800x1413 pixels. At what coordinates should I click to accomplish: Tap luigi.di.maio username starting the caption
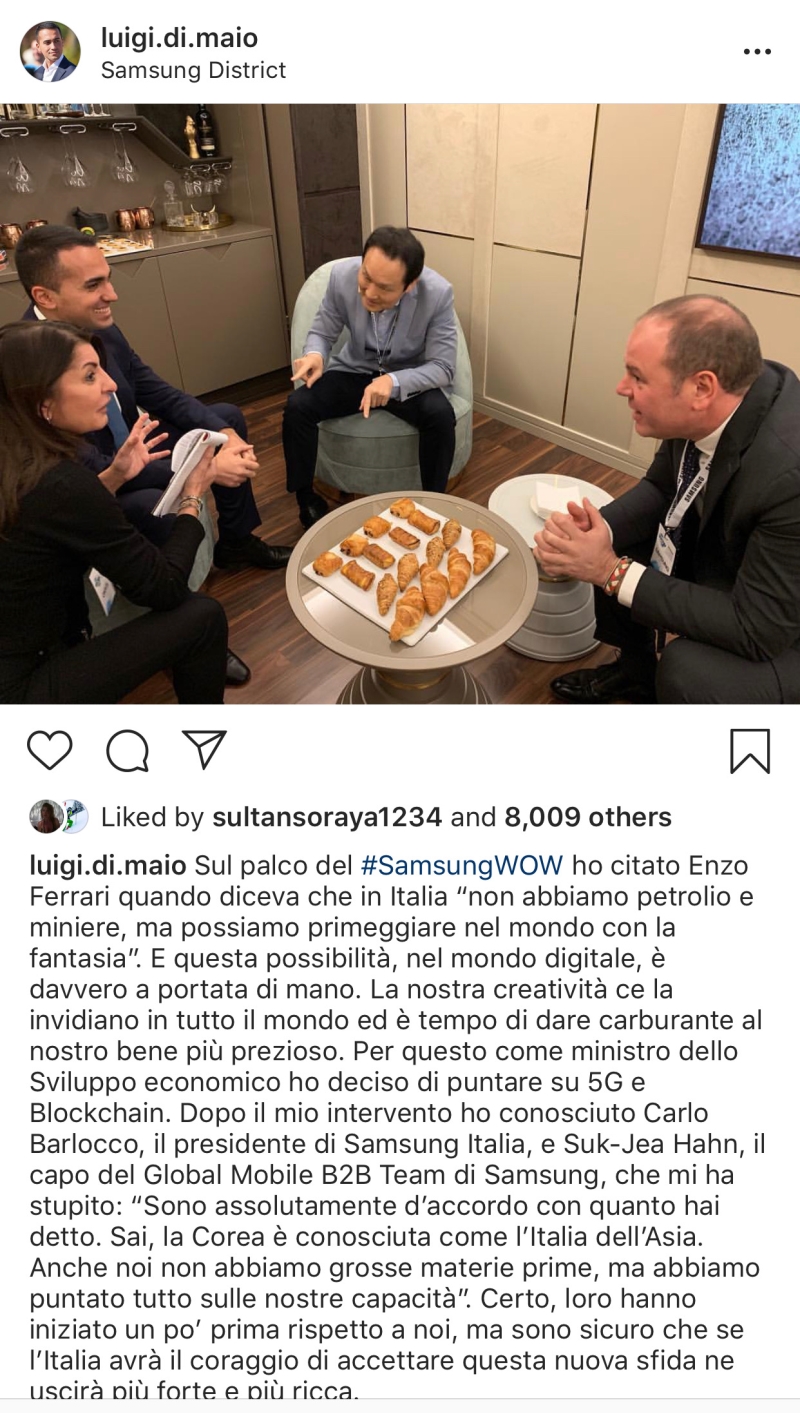click(108, 865)
